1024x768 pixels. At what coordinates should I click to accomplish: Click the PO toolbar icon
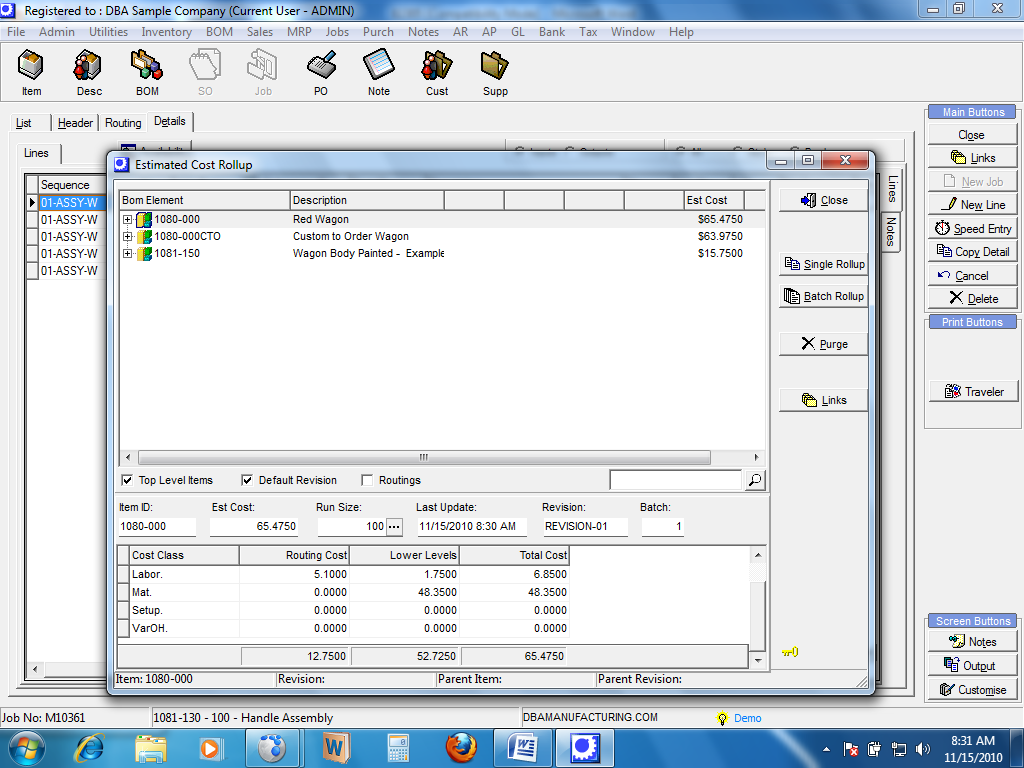pos(321,74)
